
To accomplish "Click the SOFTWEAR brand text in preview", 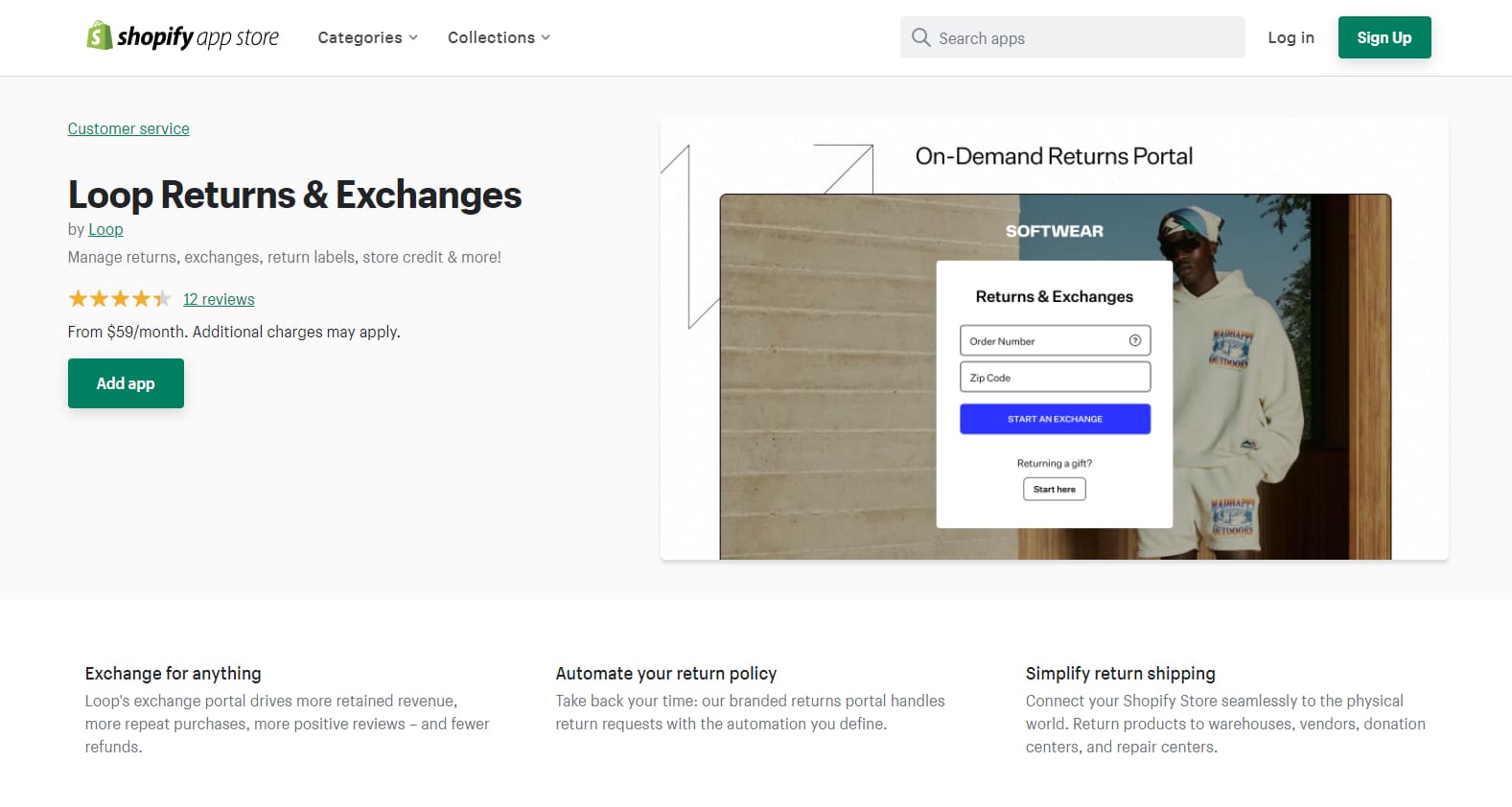I will pyautogui.click(x=1055, y=231).
